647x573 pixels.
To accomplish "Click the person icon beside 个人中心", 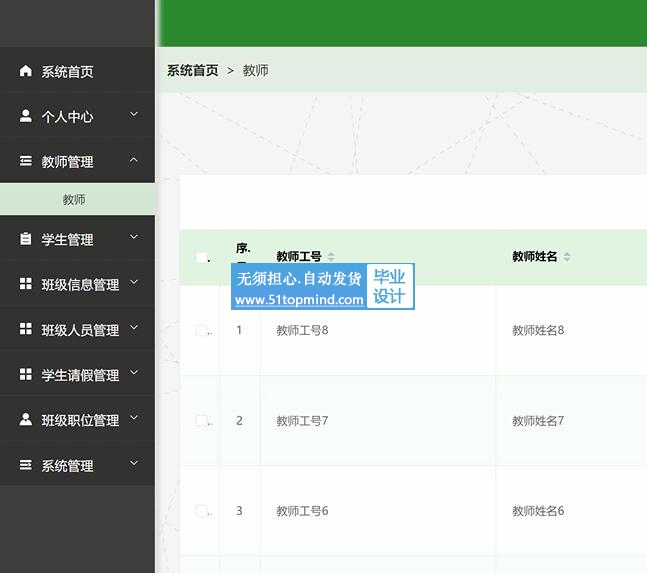I will (26, 116).
